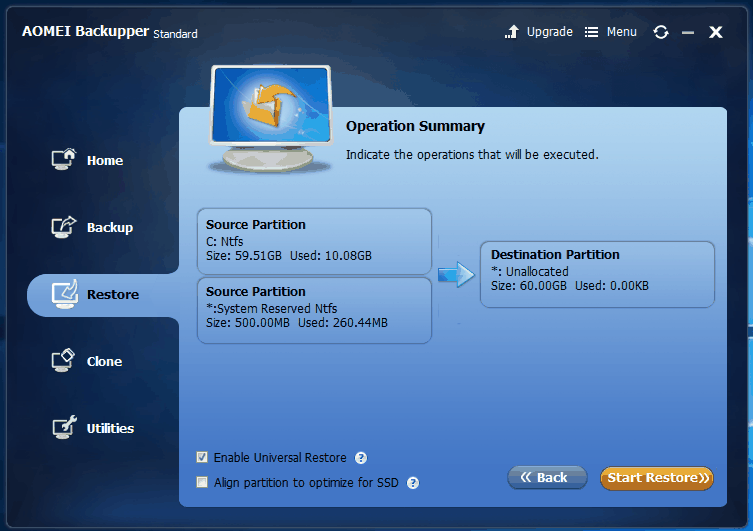Minimize the AOMEI Backupper window
This screenshot has height=531, width=753.
(x=688, y=33)
